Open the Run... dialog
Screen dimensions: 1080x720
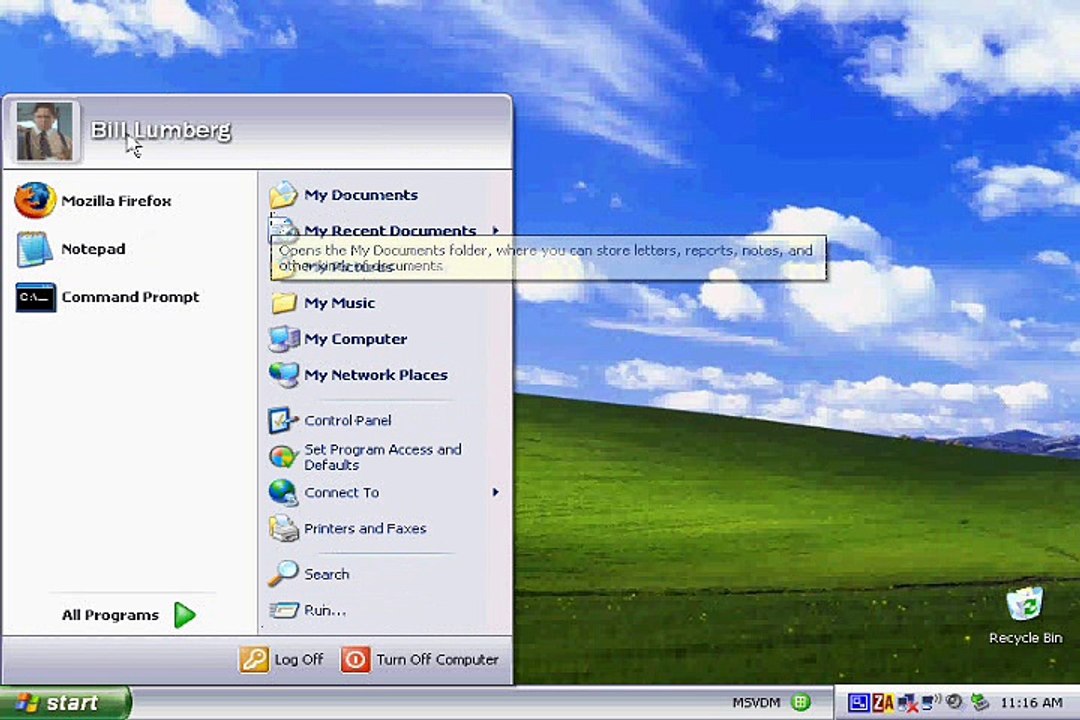click(x=307, y=610)
